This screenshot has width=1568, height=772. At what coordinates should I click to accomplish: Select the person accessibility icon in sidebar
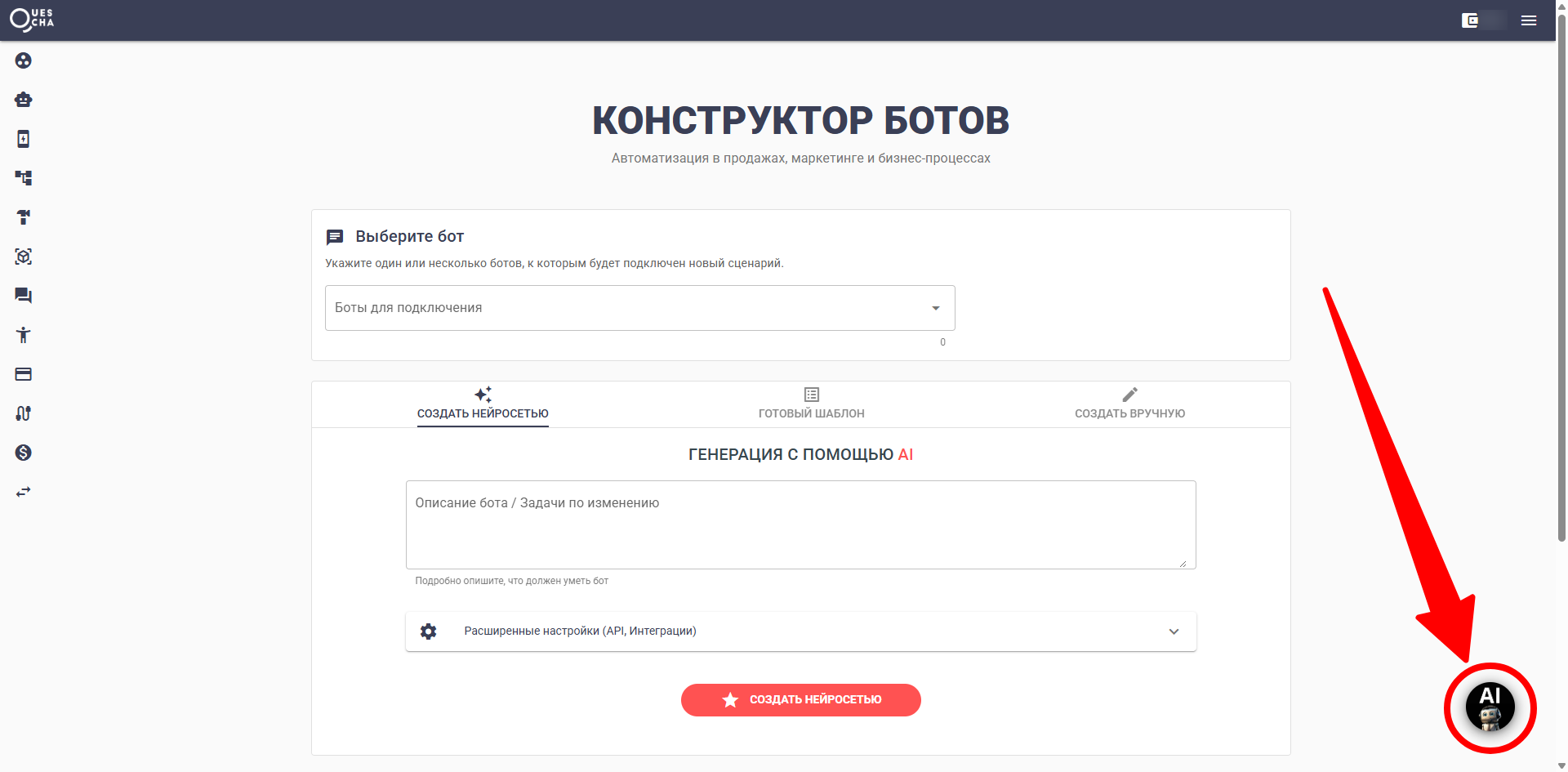click(x=23, y=335)
